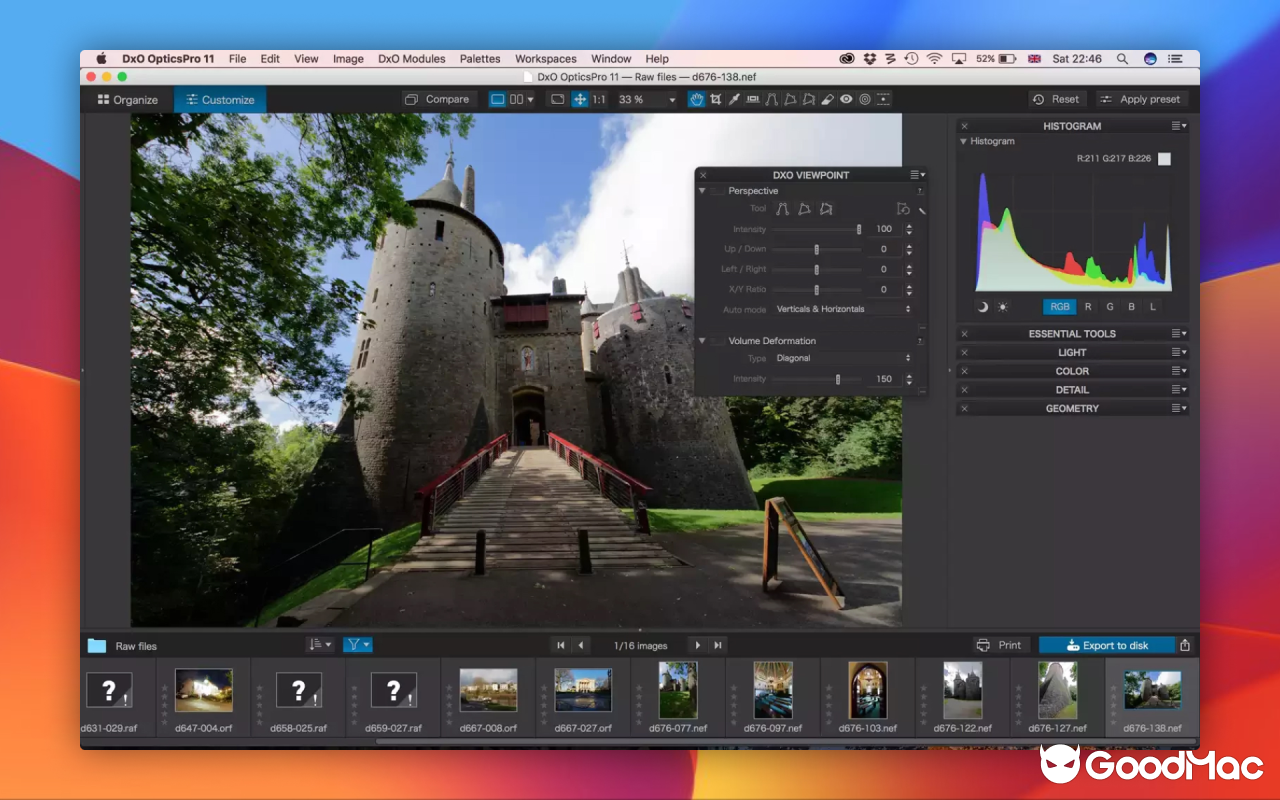The height and width of the screenshot is (800, 1280).
Task: Select the Pan hand tool
Action: (x=697, y=99)
